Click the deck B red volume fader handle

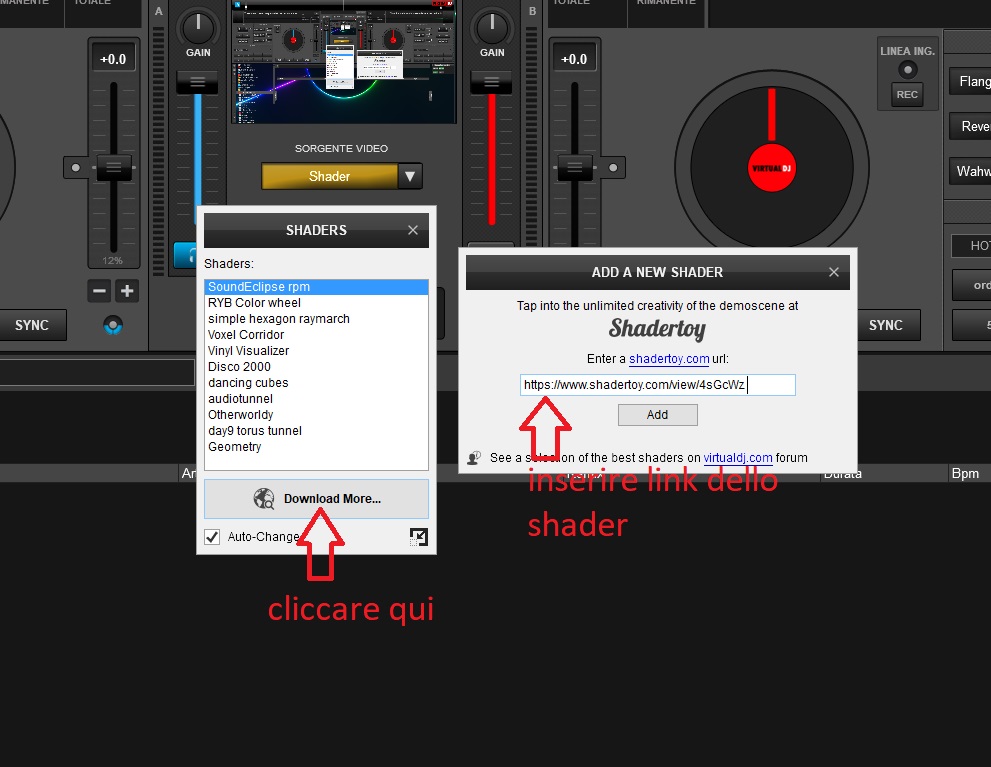(x=491, y=83)
